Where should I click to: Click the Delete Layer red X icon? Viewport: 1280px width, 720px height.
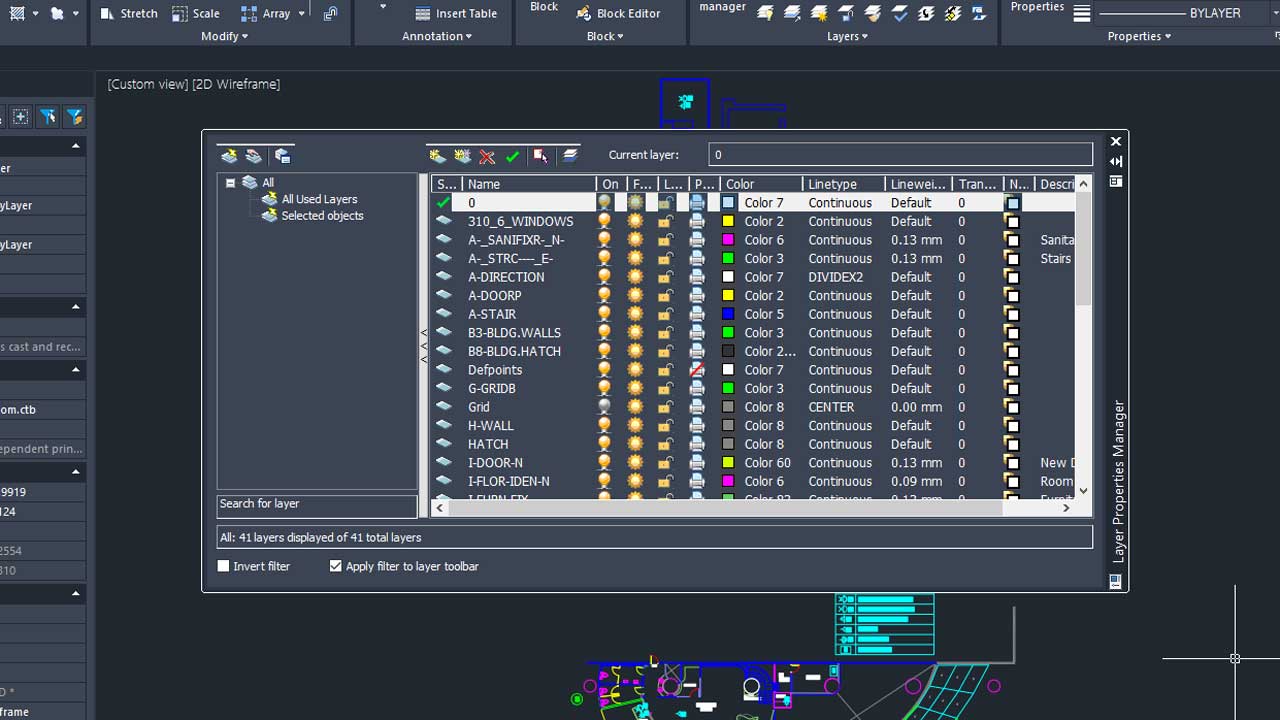pos(487,156)
